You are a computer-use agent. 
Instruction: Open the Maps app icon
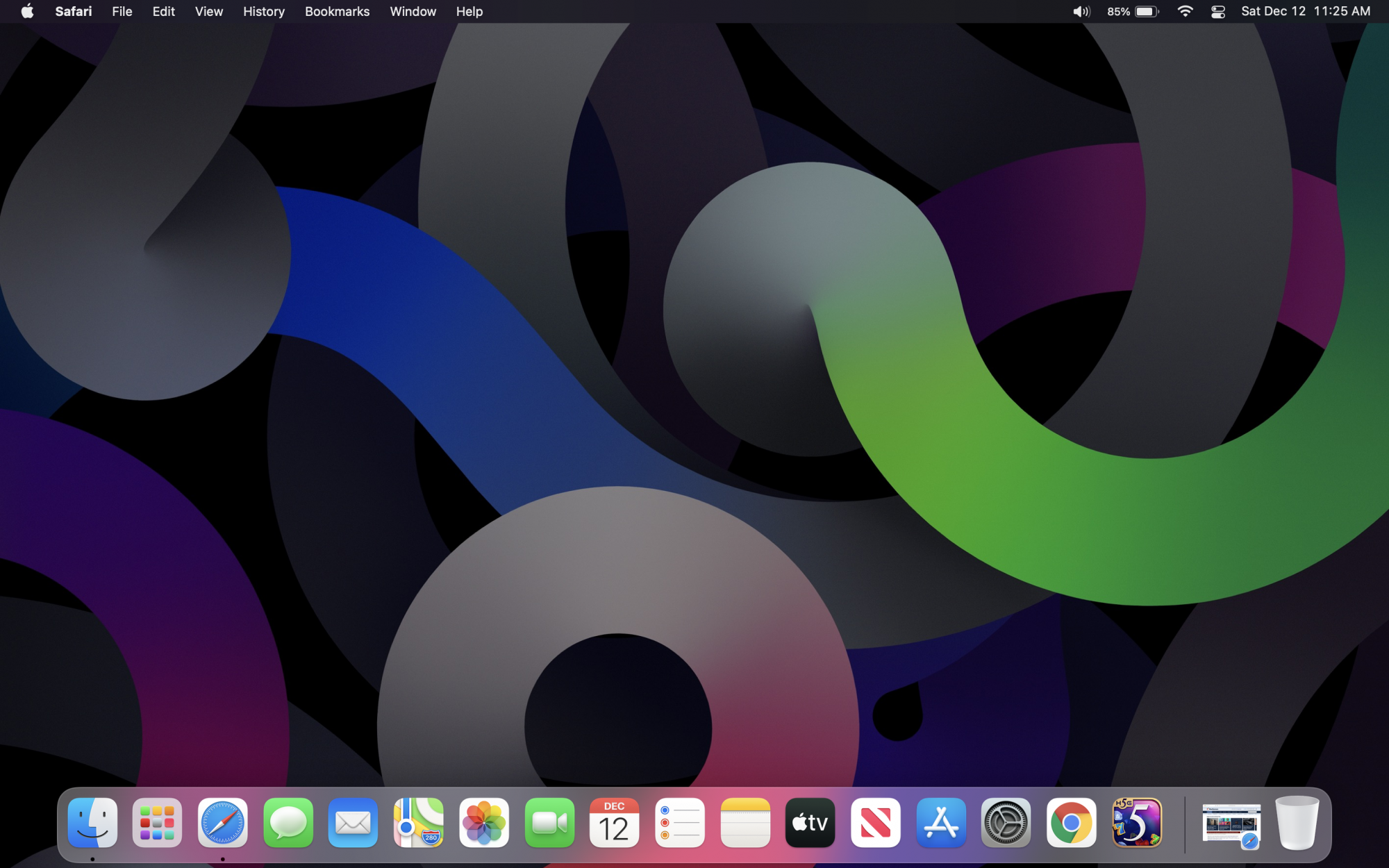(419, 823)
